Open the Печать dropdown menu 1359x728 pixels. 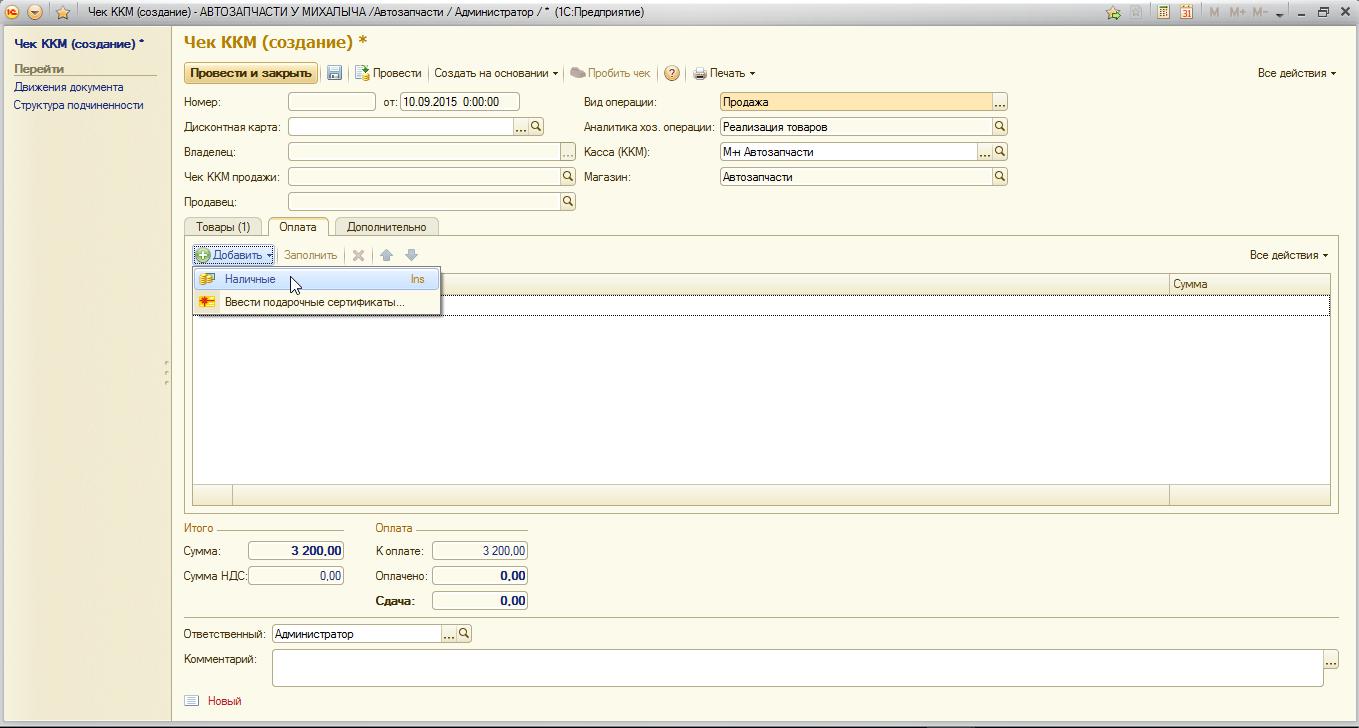(725, 73)
